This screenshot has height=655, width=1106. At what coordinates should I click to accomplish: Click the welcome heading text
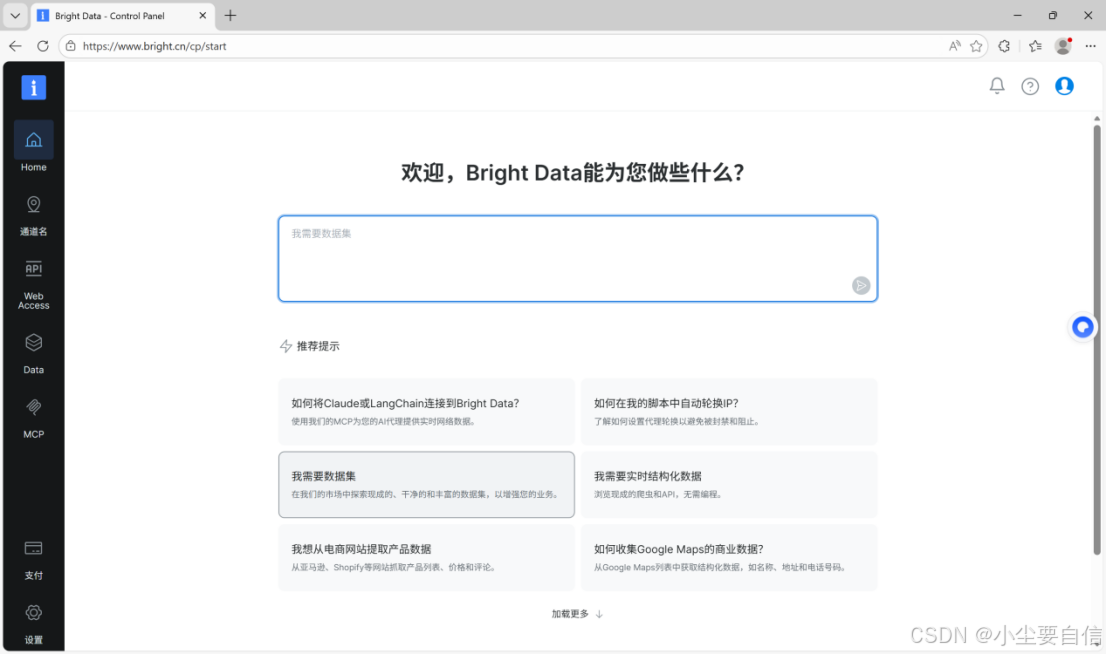coord(573,172)
